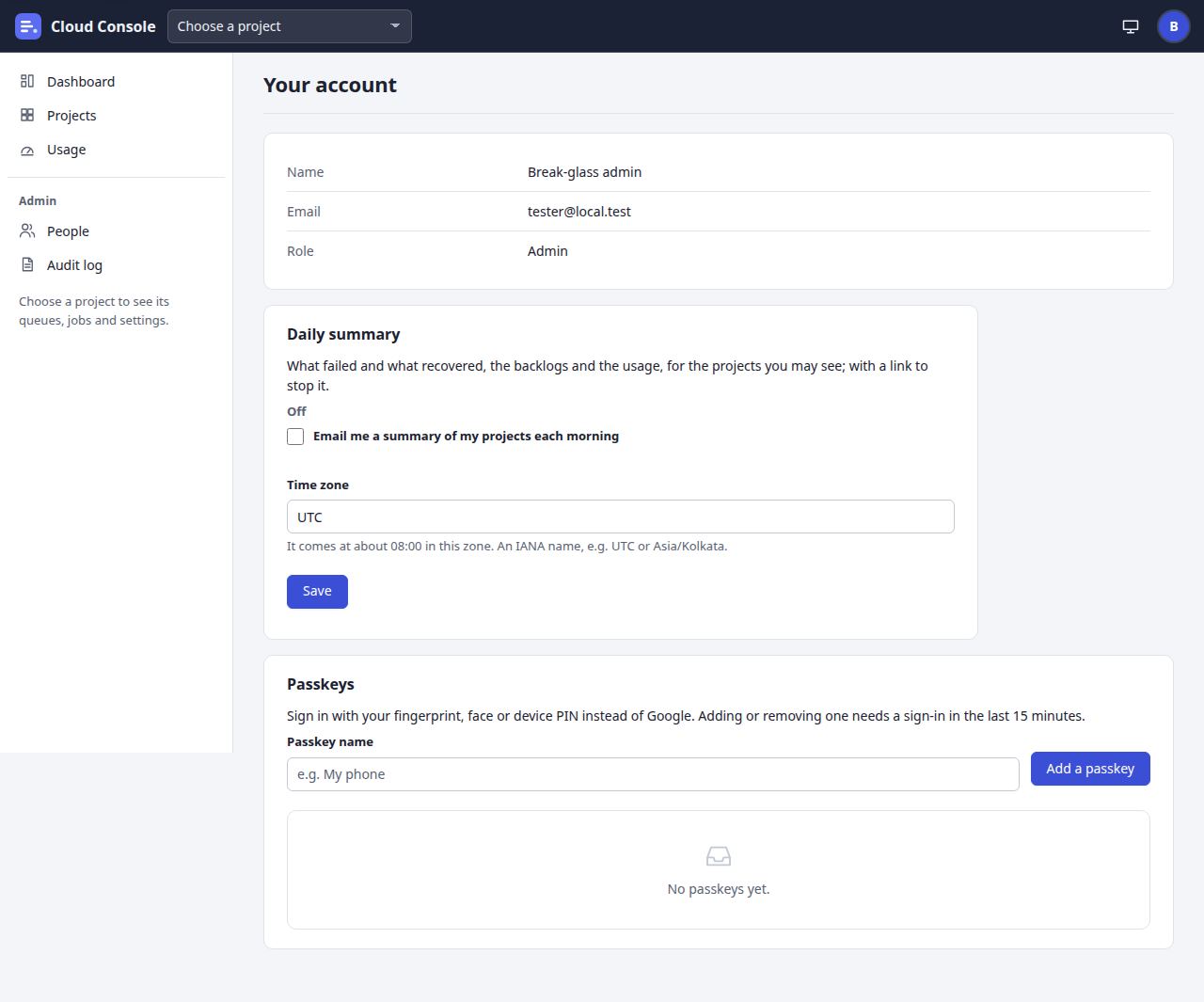Click the Cloud Console logo icon
1204x1002 pixels.
pos(28,26)
